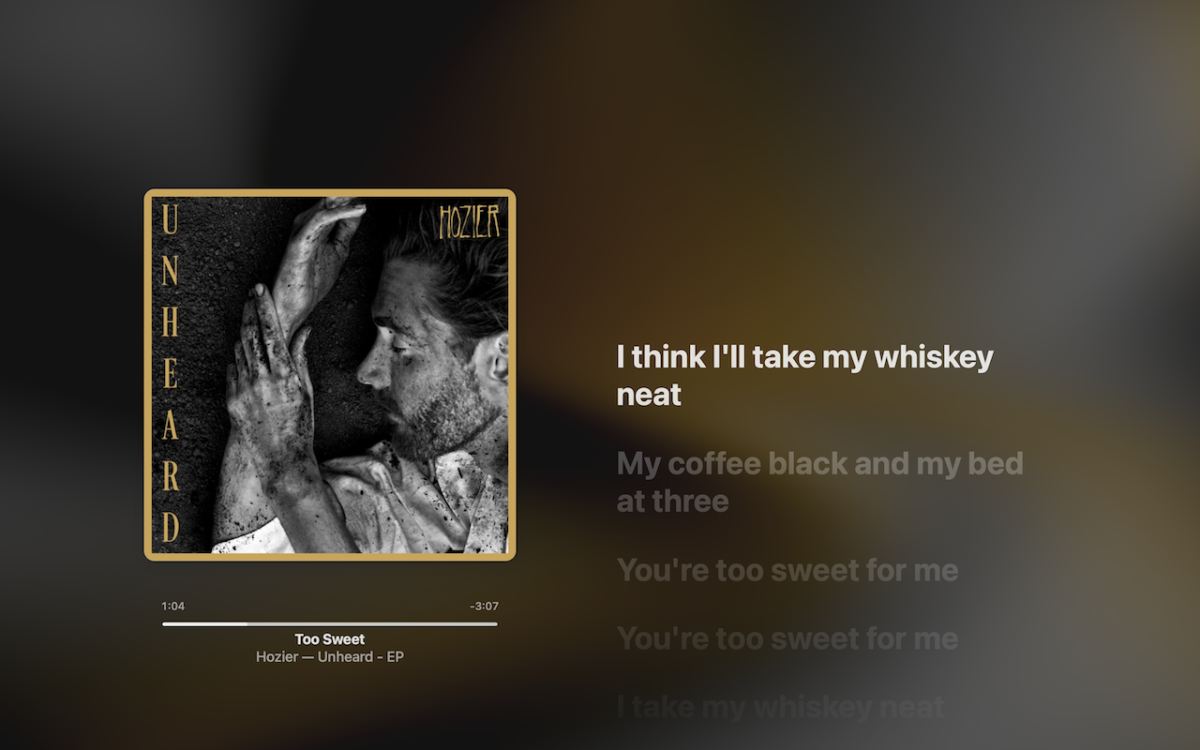The height and width of the screenshot is (750, 1200).
Task: Click the vertical UNHEARD text on cover
Action: tap(170, 374)
